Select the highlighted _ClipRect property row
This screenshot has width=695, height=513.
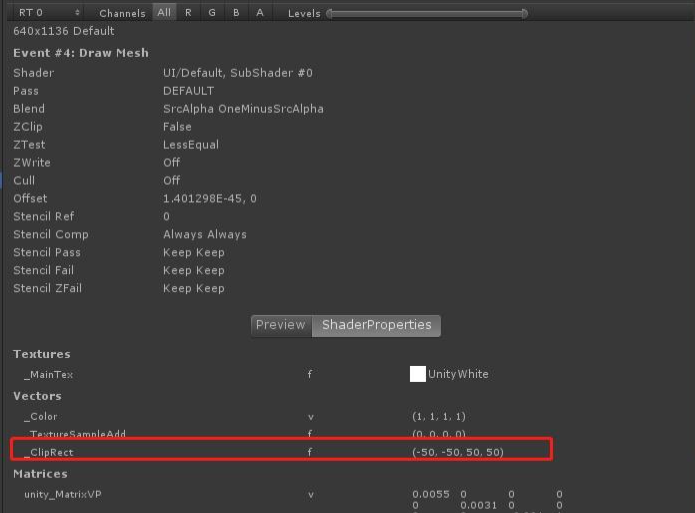click(x=282, y=450)
